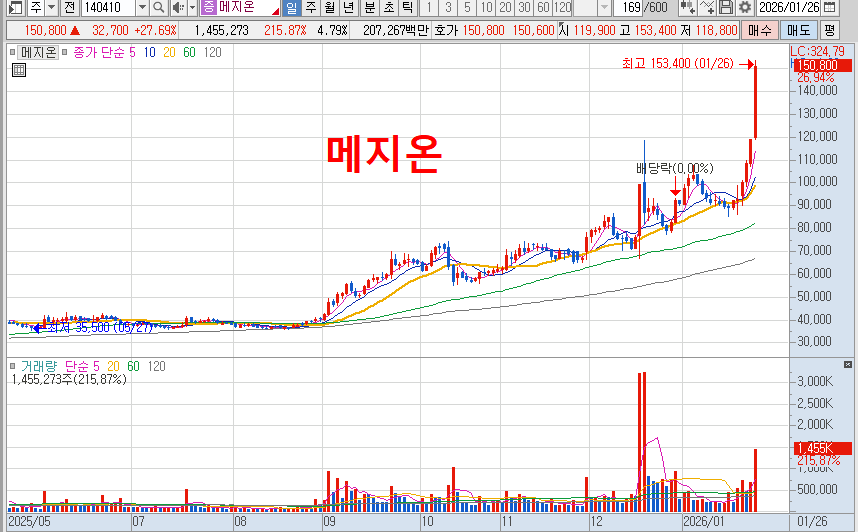This screenshot has height=532, width=858.
Task: Select the 틱 tick chart period
Action: (x=407, y=8)
